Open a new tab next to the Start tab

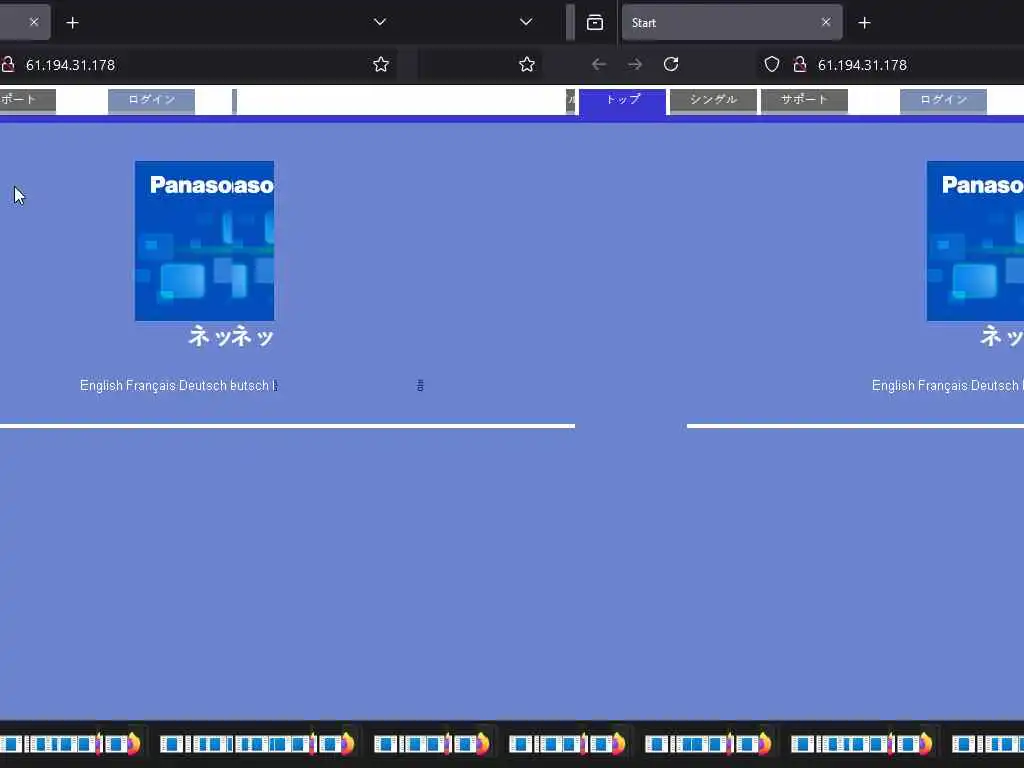pyautogui.click(x=864, y=23)
